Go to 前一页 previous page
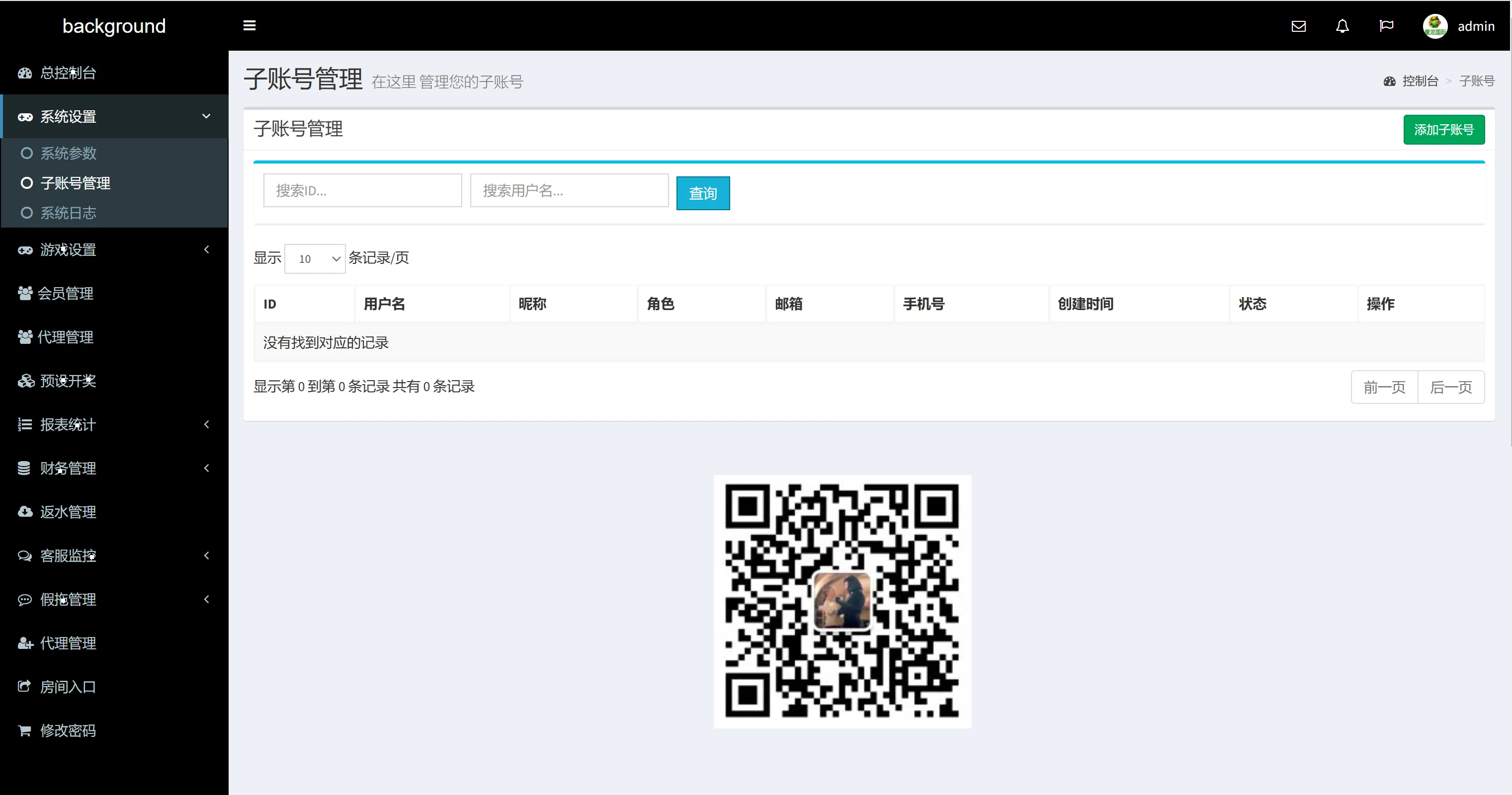This screenshot has height=795, width=1512. pyautogui.click(x=1385, y=387)
